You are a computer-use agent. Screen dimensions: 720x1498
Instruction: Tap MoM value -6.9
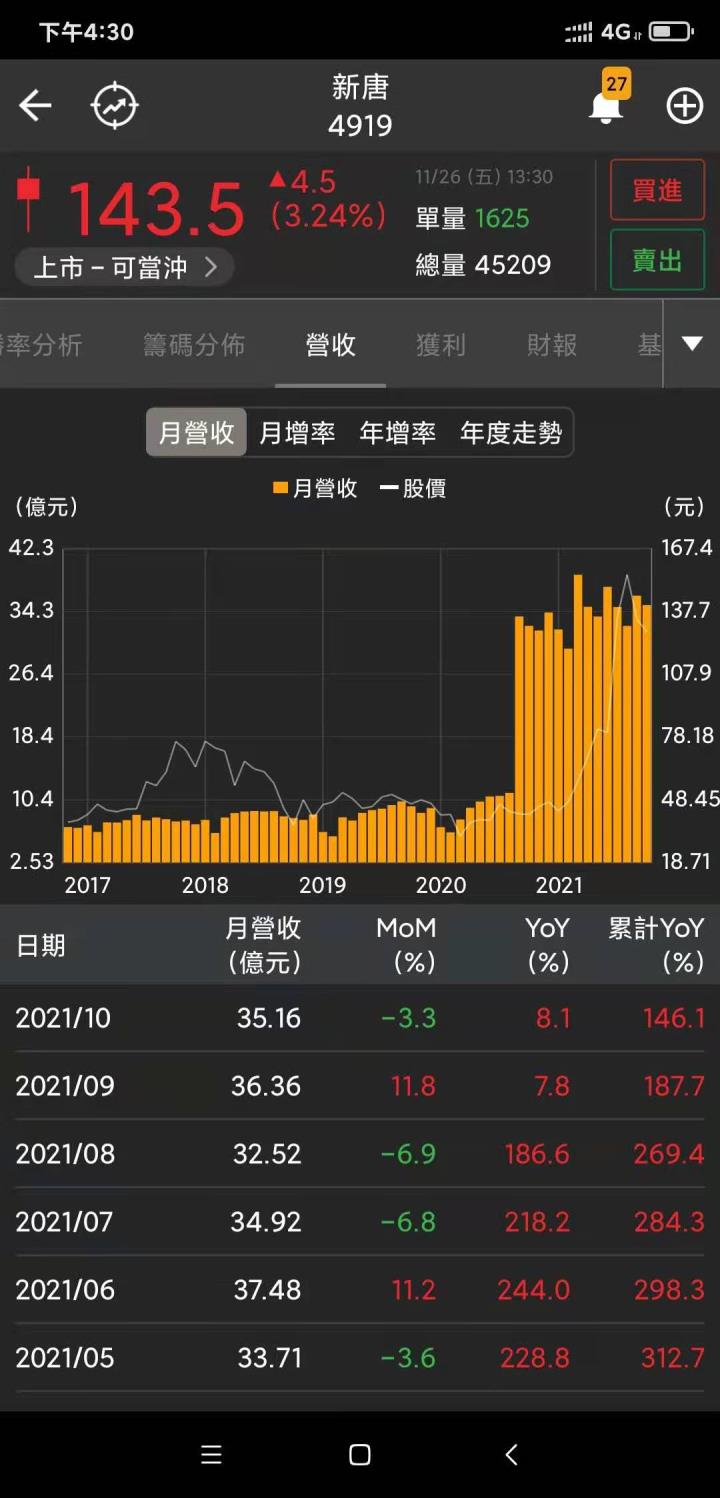408,1154
